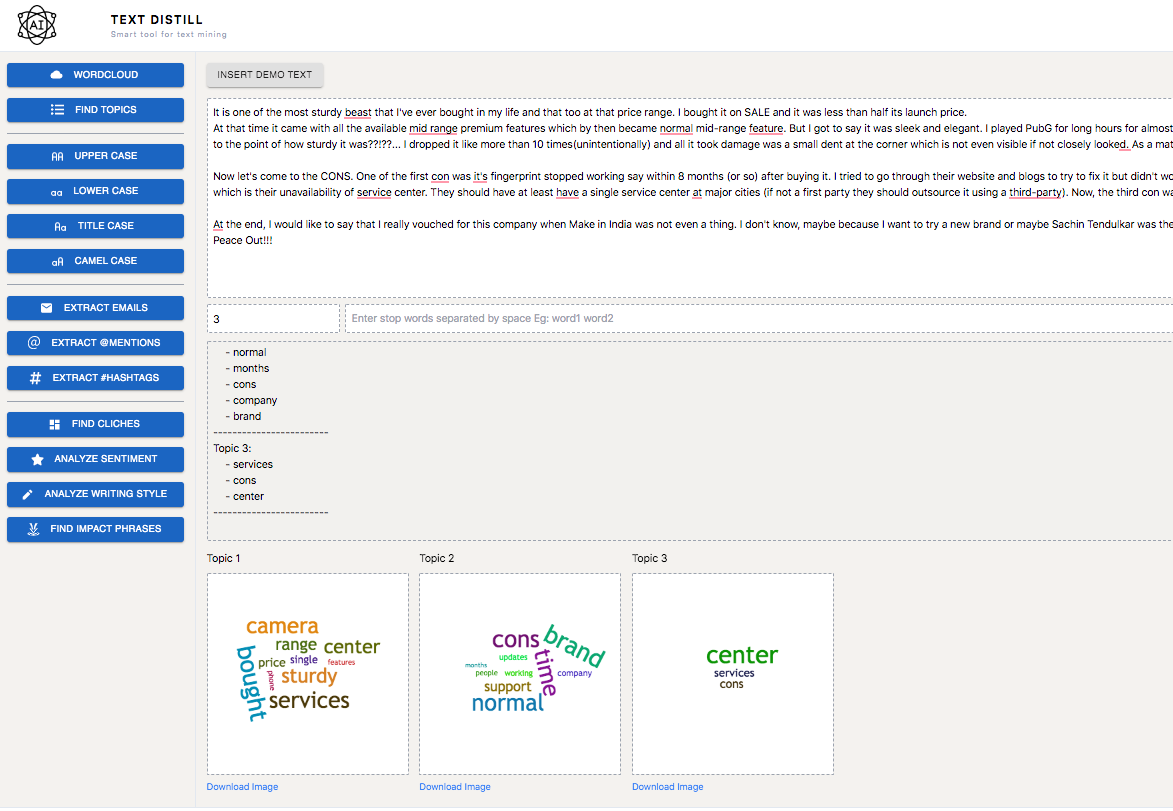Click the envelope icon on Extract Emails
Viewport: 1173px width, 811px height.
pos(46,308)
